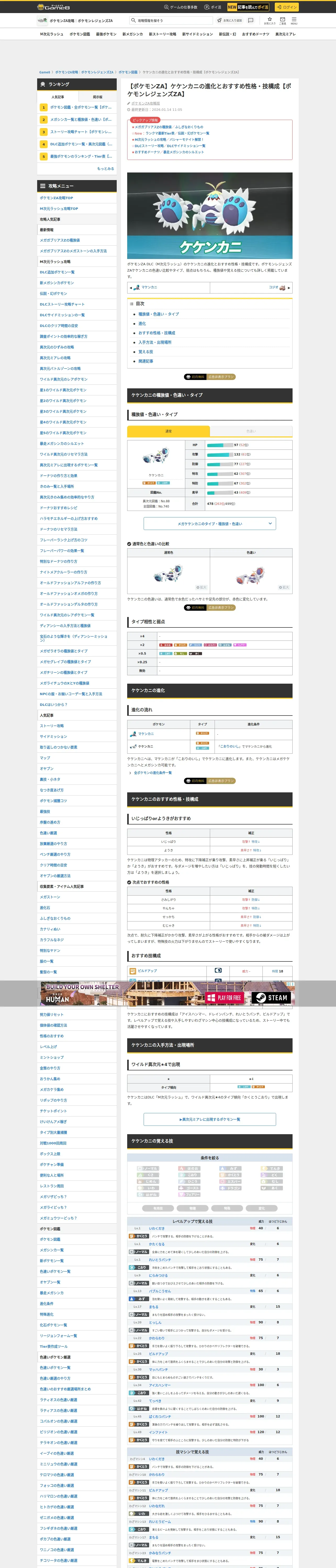Image resolution: width=336 pixels, height=1568 pixels.
Task: Open the ビルドアップ recommended move link
Action: pyautogui.click(x=147, y=971)
